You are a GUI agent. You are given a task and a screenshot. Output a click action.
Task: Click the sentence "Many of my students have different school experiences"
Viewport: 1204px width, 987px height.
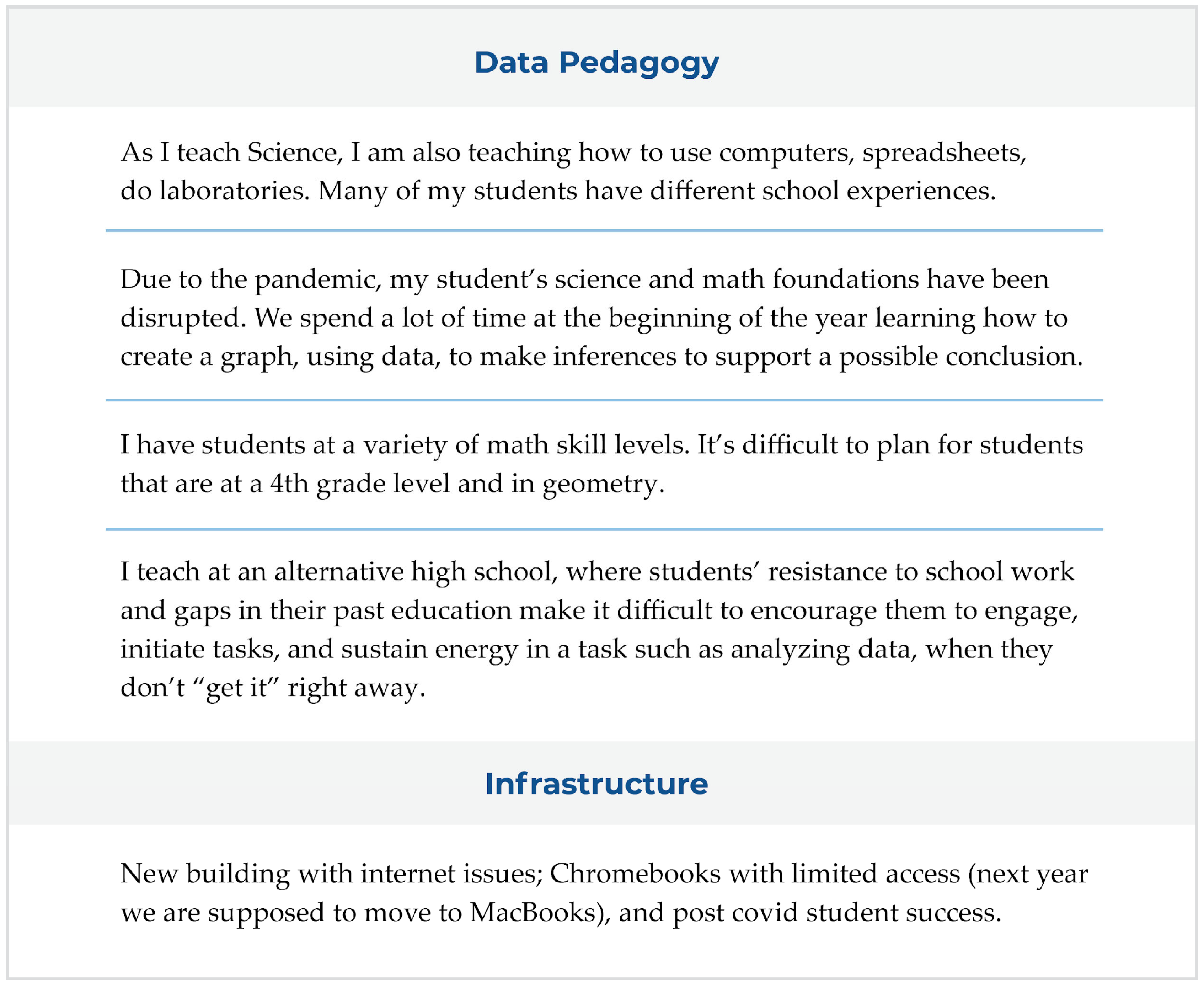(x=656, y=191)
